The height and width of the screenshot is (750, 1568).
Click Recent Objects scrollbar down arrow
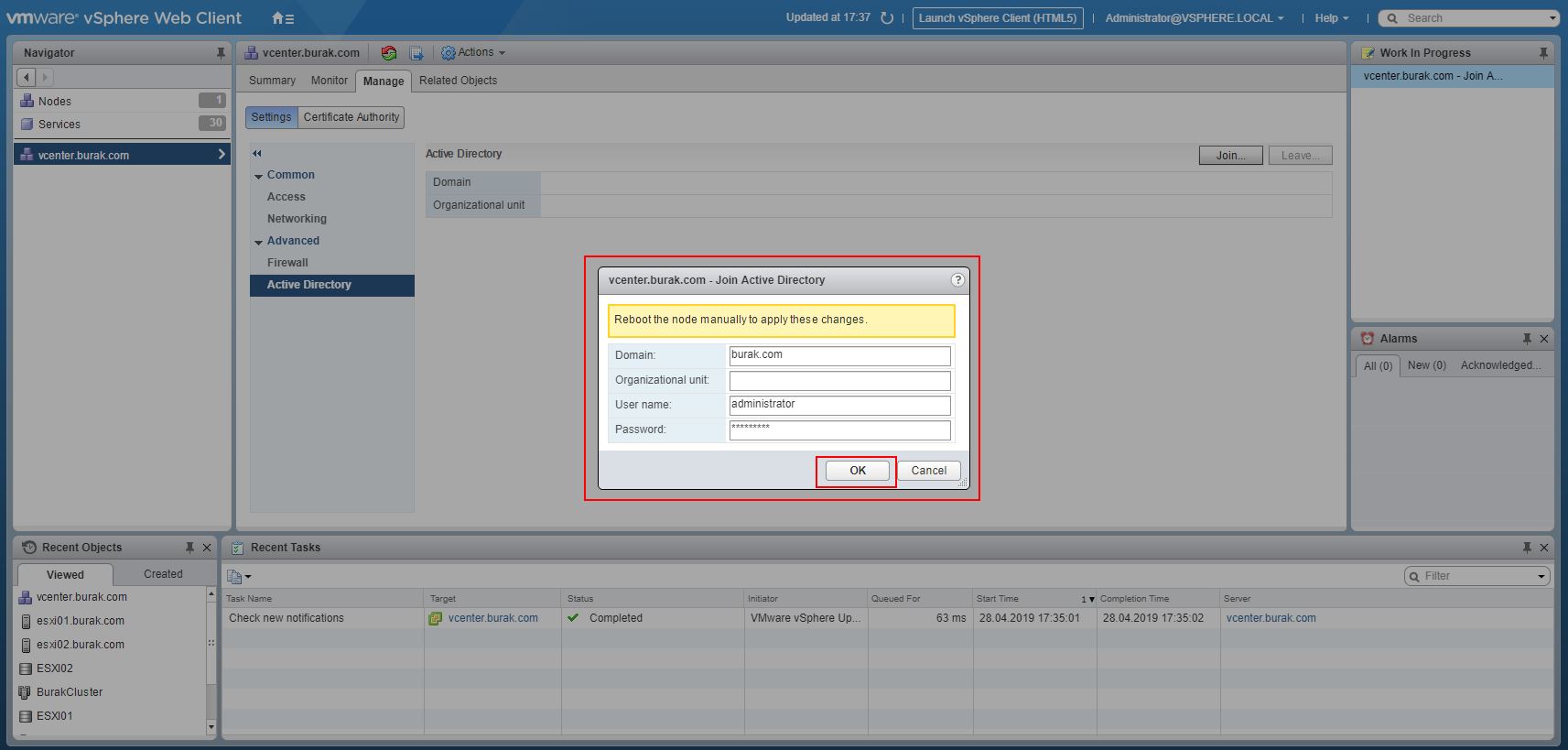[x=211, y=727]
